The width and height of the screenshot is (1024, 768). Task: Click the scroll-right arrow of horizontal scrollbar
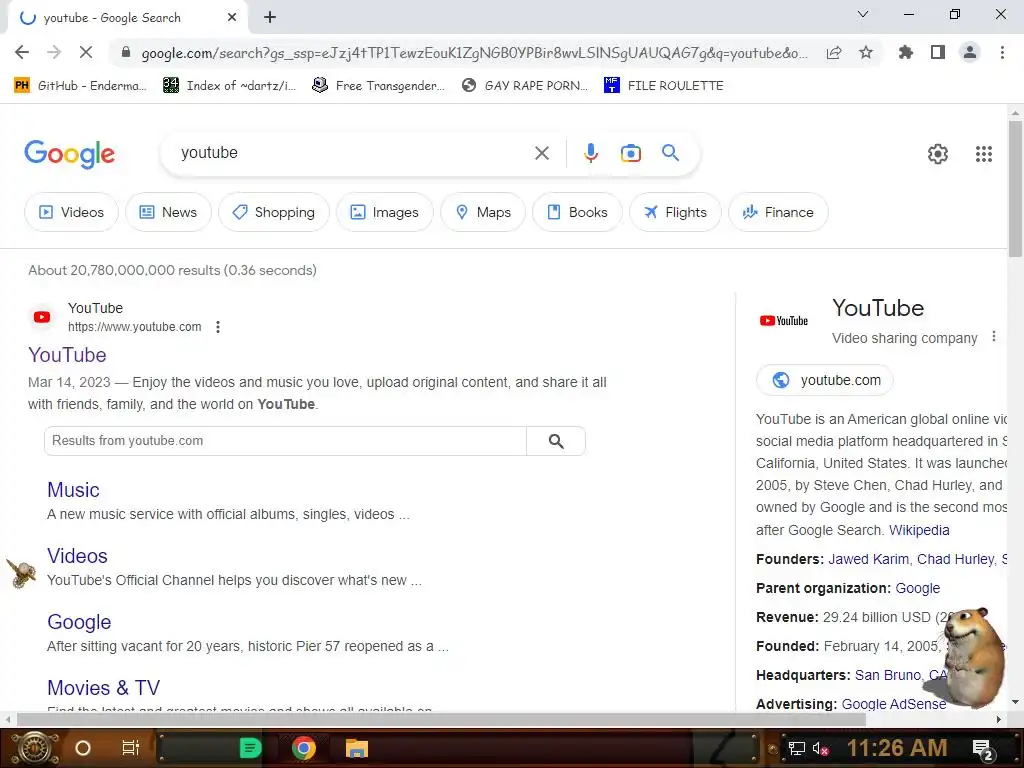(x=999, y=719)
